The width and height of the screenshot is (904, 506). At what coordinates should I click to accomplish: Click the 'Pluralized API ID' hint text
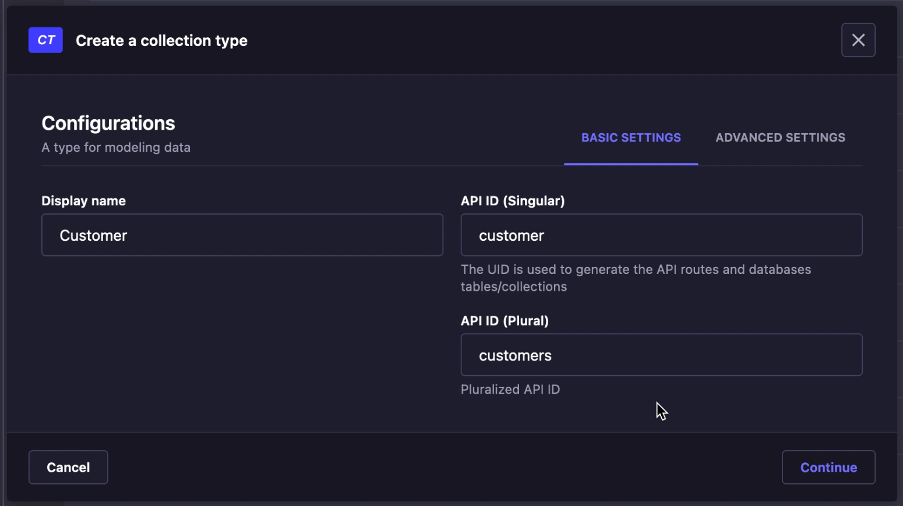[x=510, y=390]
